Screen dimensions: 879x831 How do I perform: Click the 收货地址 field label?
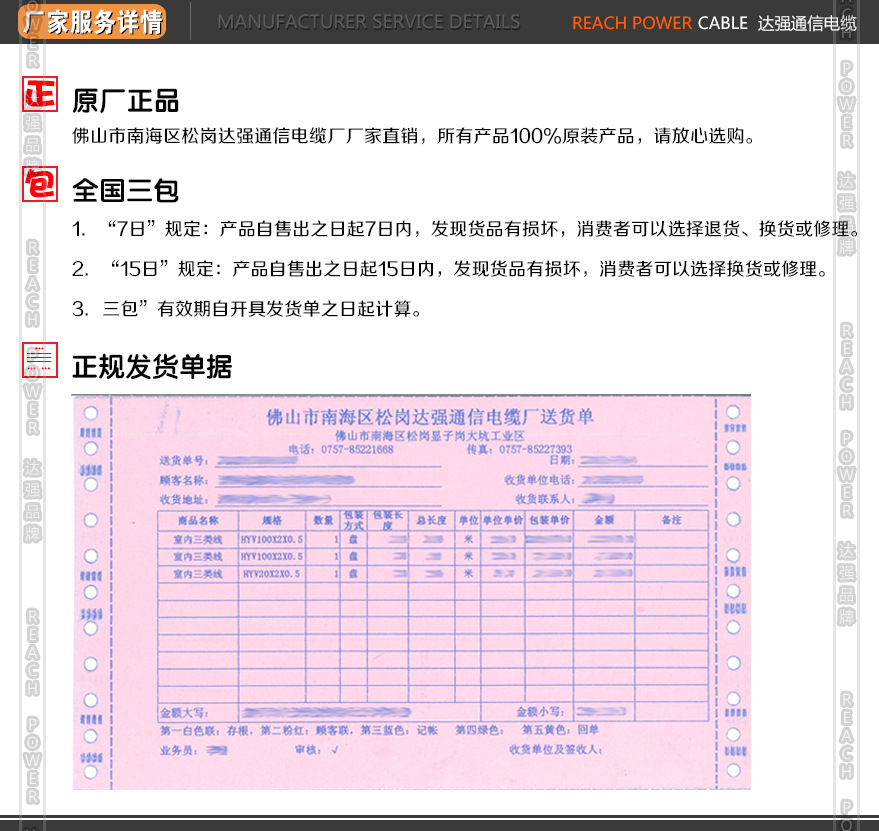[x=184, y=500]
